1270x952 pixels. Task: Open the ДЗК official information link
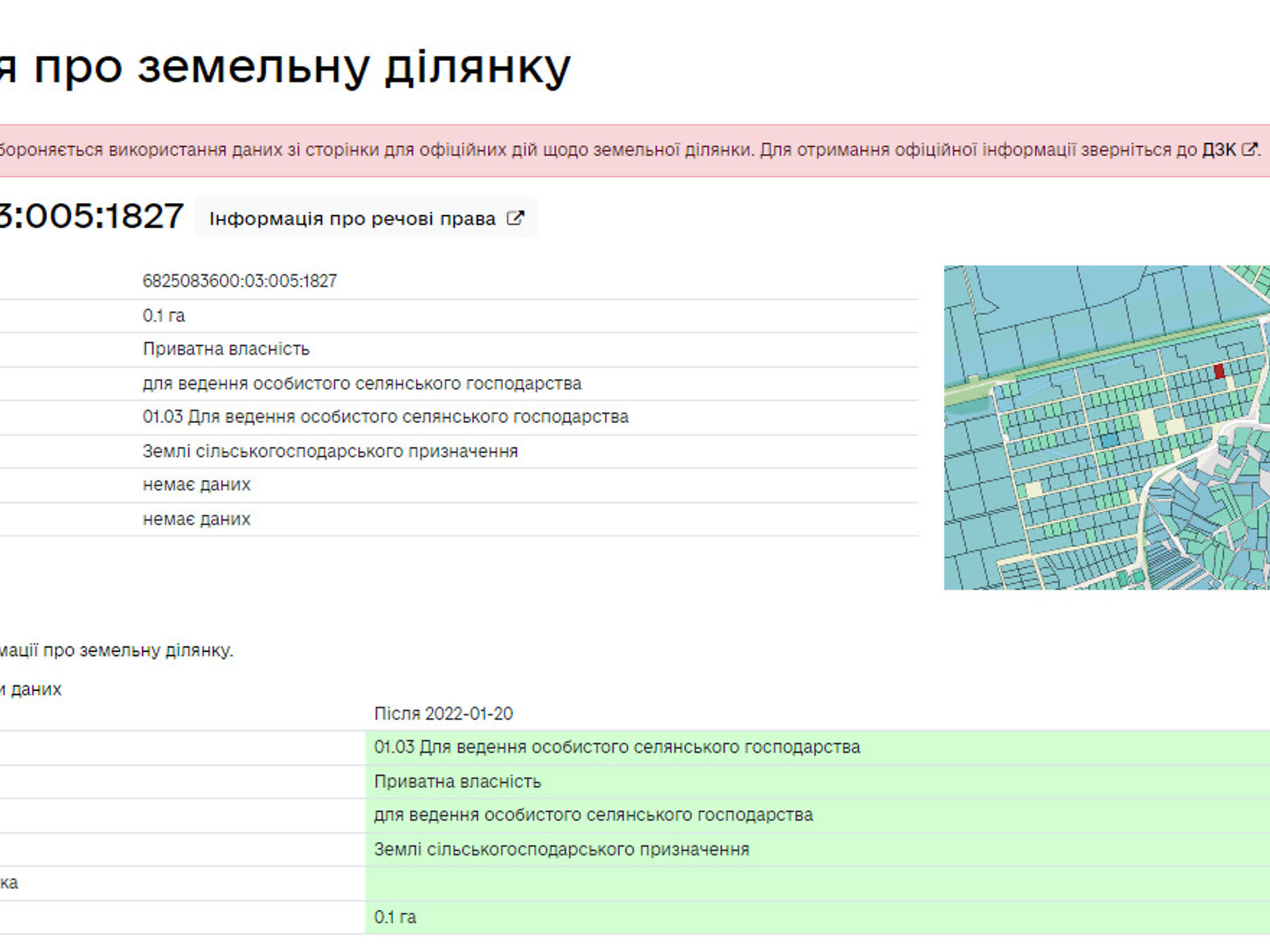click(1218, 150)
